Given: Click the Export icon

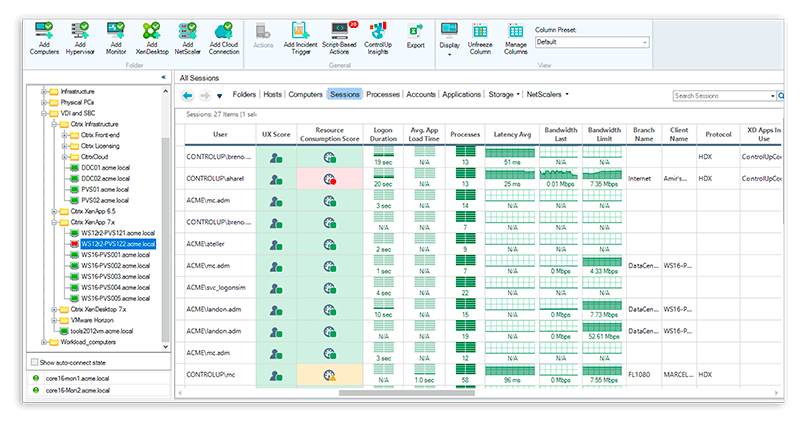Looking at the screenshot, I should [x=415, y=31].
